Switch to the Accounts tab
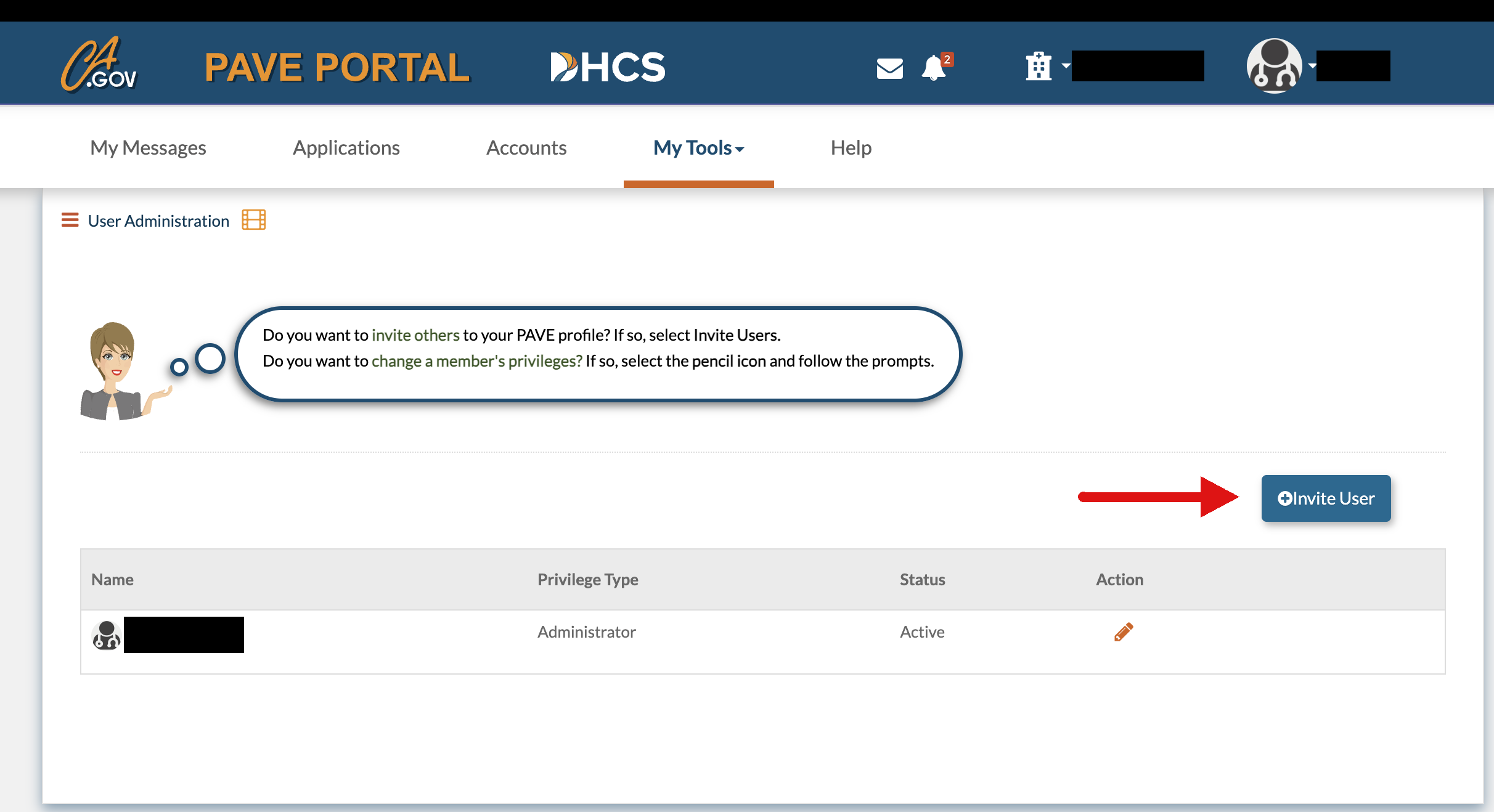Viewport: 1494px width, 812px height. coord(526,148)
